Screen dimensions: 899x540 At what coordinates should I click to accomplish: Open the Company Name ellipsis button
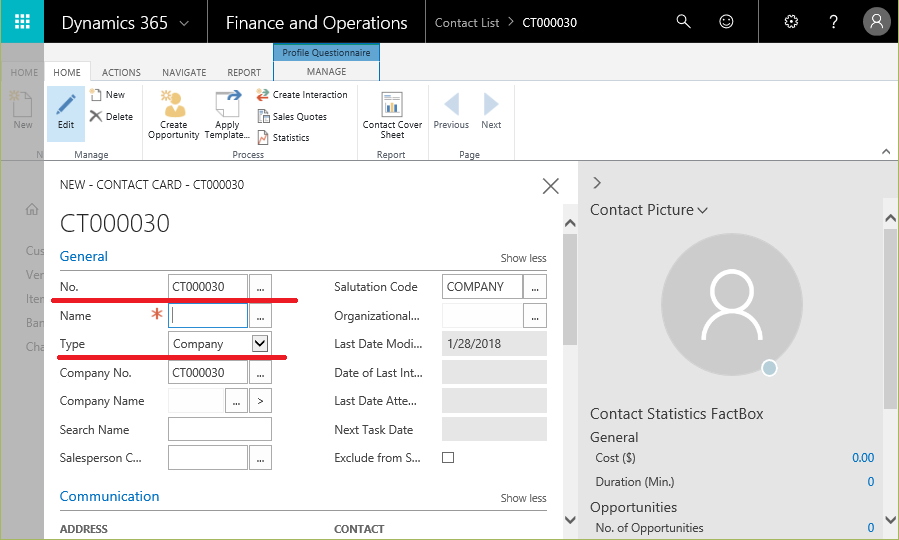tap(236, 401)
